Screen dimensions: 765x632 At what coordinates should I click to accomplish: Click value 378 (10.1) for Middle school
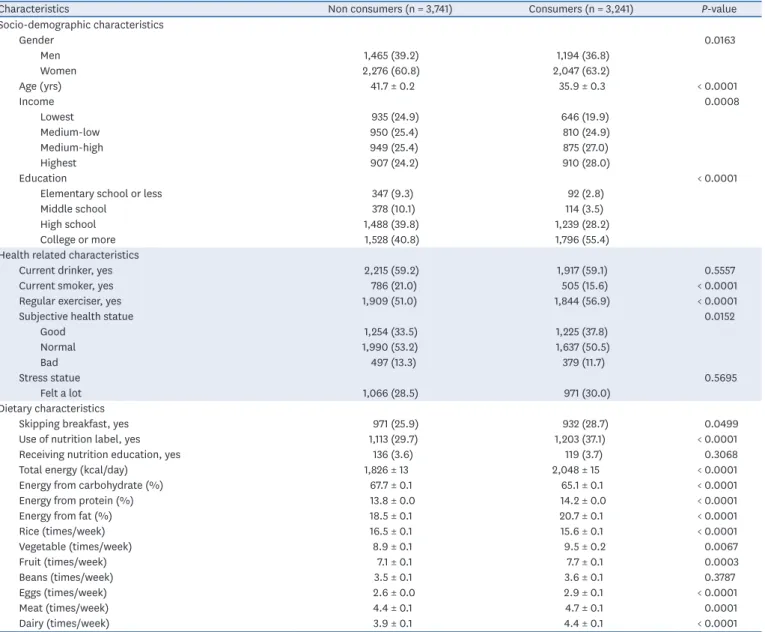click(393, 209)
